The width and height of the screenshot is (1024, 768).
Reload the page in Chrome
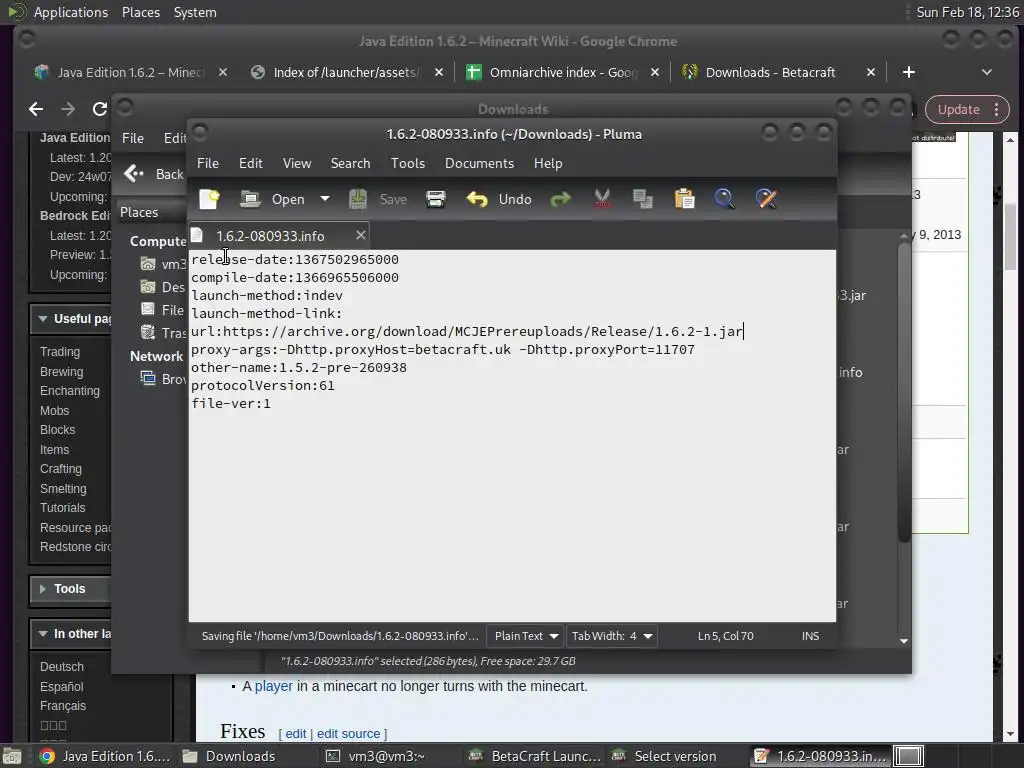pos(100,109)
